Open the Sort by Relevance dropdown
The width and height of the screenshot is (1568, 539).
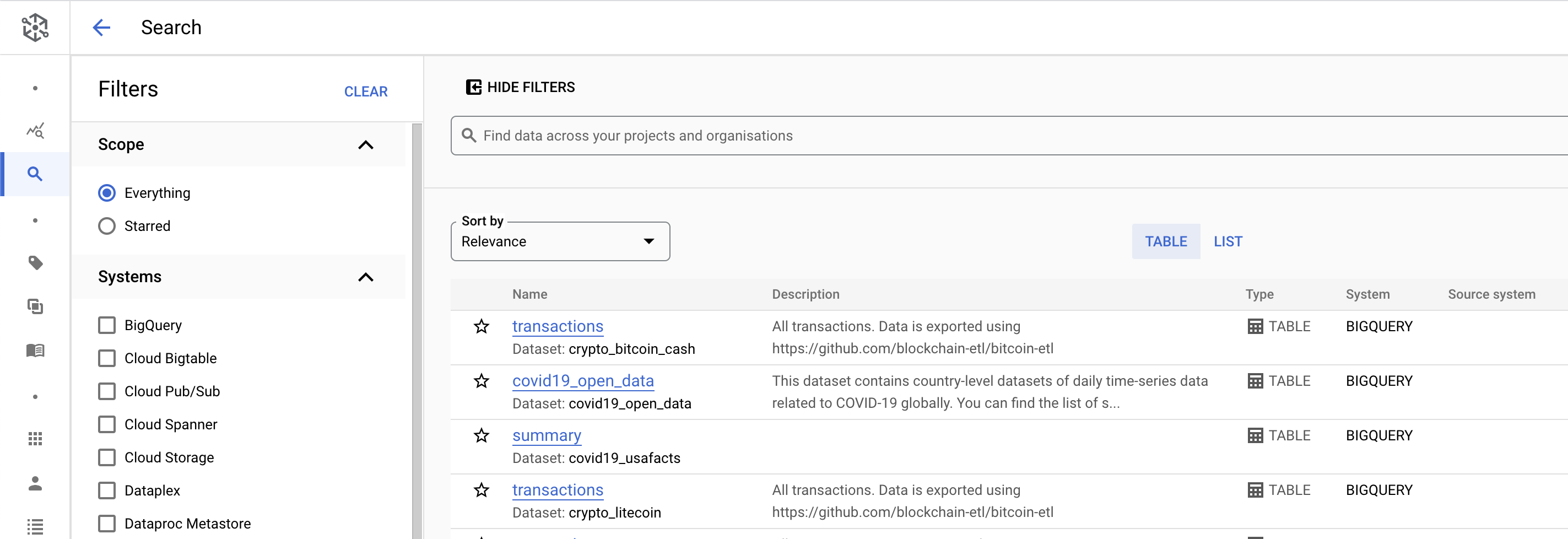pos(559,241)
